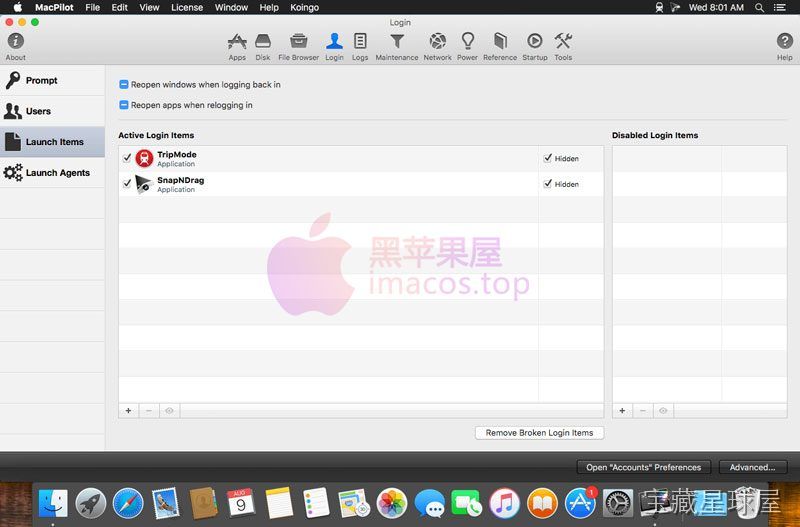Open the Reference toolbar section
800x527 pixels.
tap(500, 46)
